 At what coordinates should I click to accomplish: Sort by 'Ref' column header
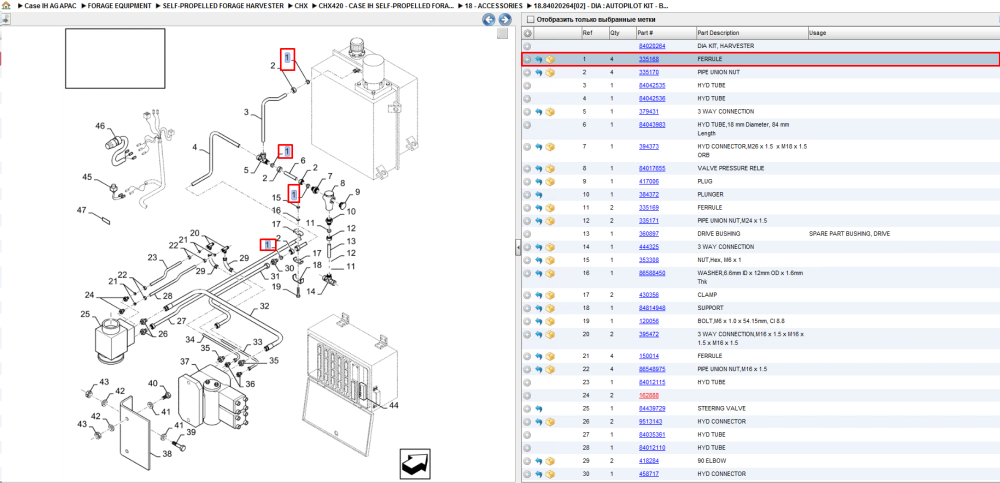(594, 33)
